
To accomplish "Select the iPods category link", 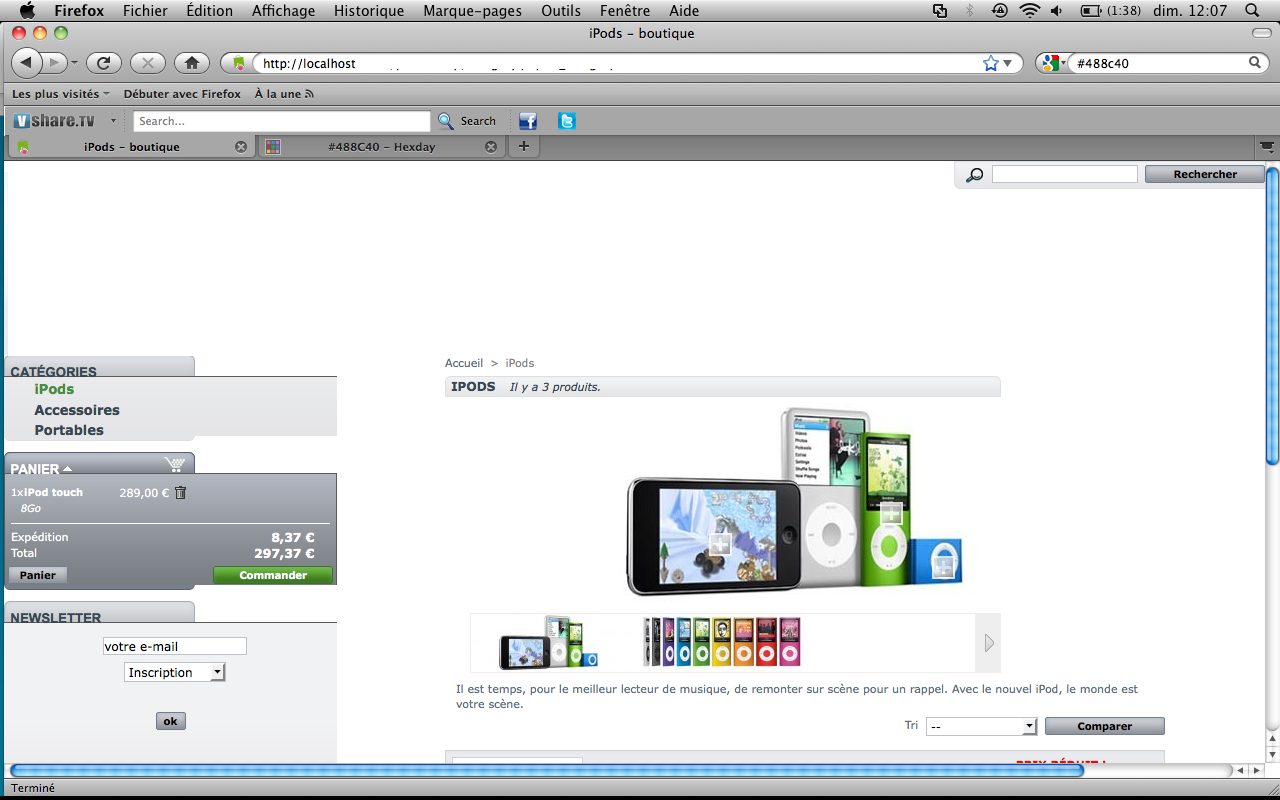I will click(54, 389).
